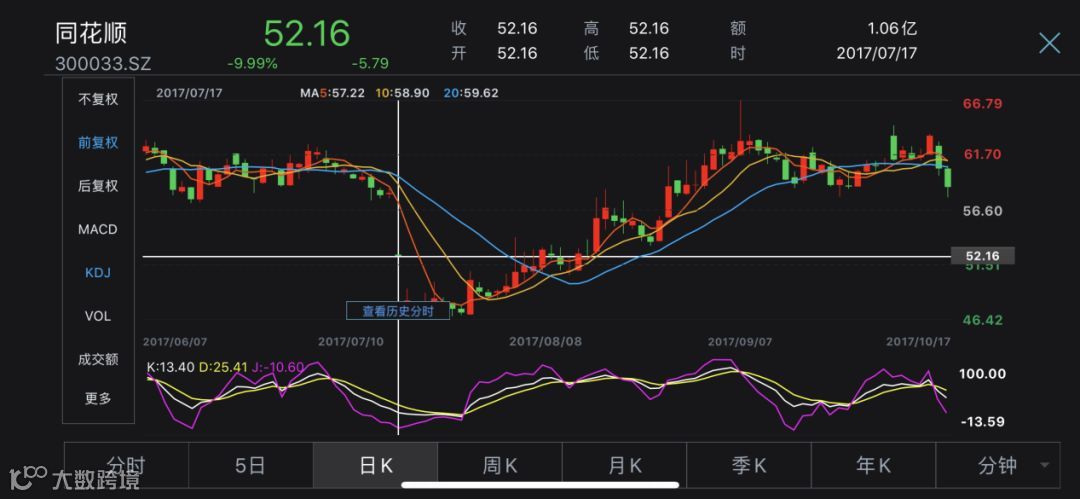Click the MA 20:59.62 indicator label
This screenshot has width=1080, height=499.
click(470, 92)
